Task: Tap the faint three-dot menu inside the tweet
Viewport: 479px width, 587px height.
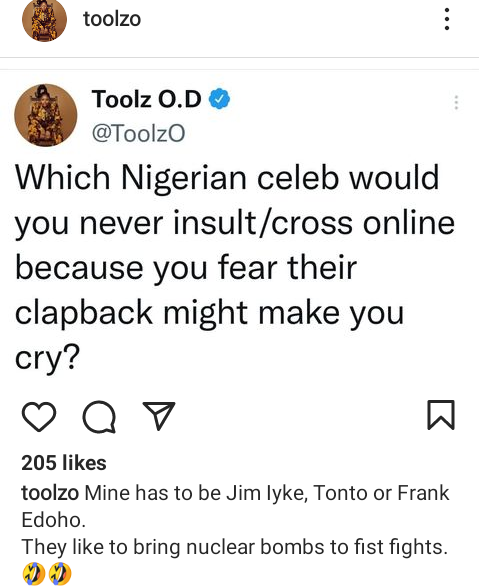Action: point(456,102)
